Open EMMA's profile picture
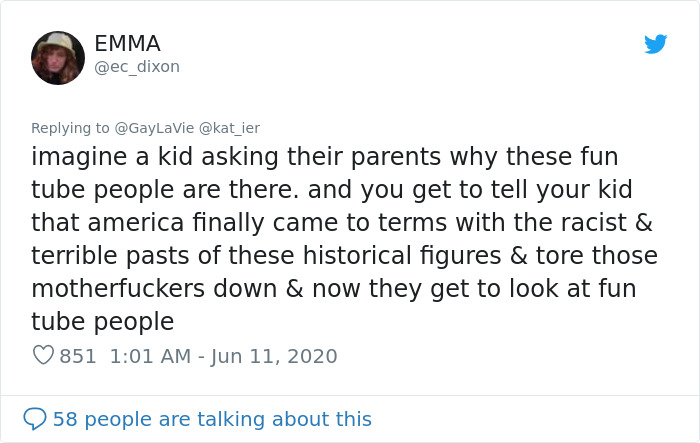700x443 pixels. pyautogui.click(x=58, y=58)
